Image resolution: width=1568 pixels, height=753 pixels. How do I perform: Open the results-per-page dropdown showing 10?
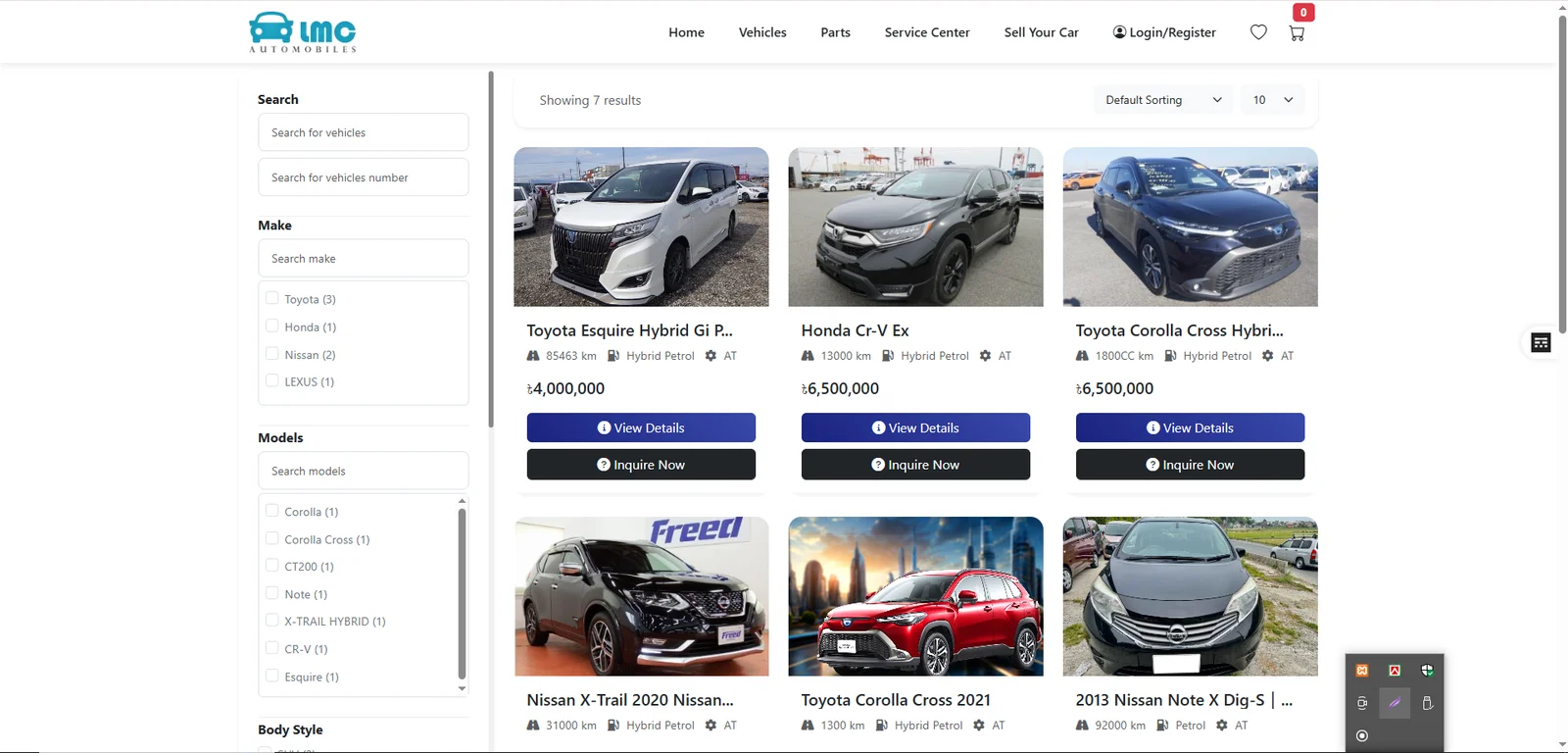[1273, 100]
